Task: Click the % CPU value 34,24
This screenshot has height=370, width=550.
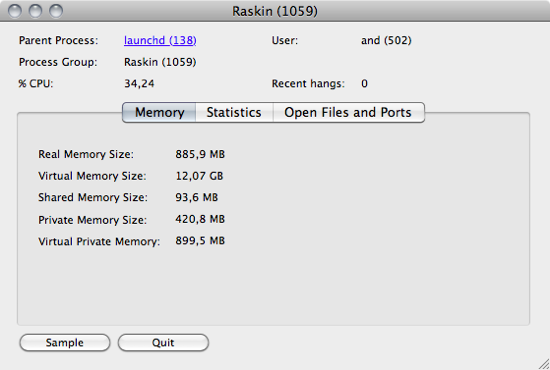Action: (139, 83)
